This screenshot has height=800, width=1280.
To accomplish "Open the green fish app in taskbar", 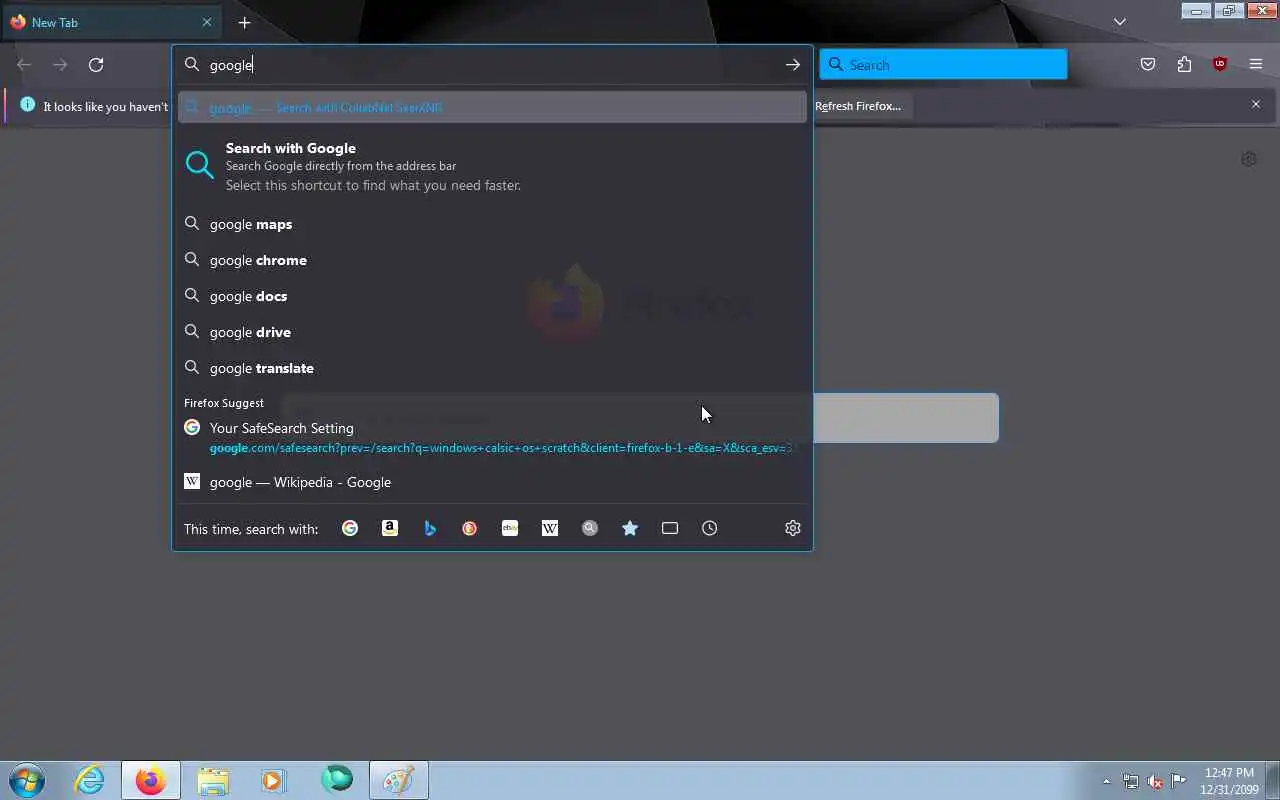I will [337, 780].
